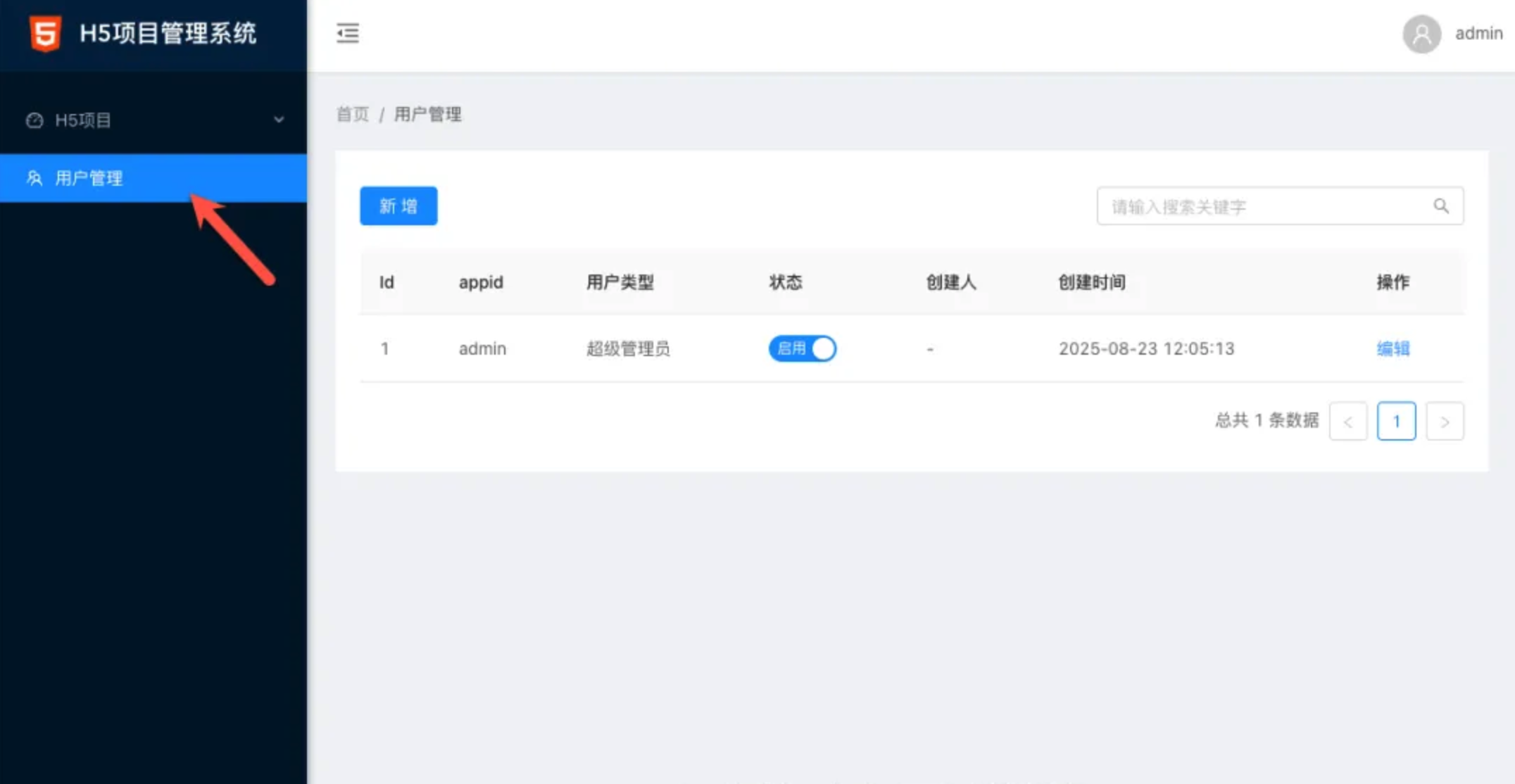Go to next page arrow

1445,422
